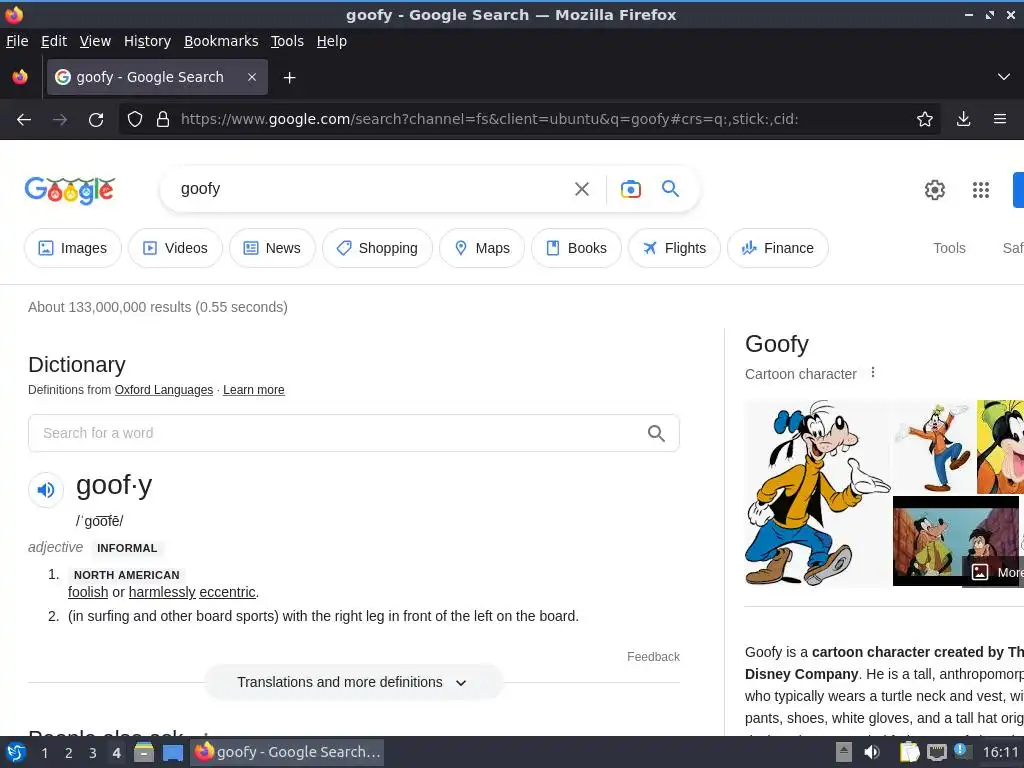Click the harmlessly word link
1024x768 pixels.
point(162,592)
